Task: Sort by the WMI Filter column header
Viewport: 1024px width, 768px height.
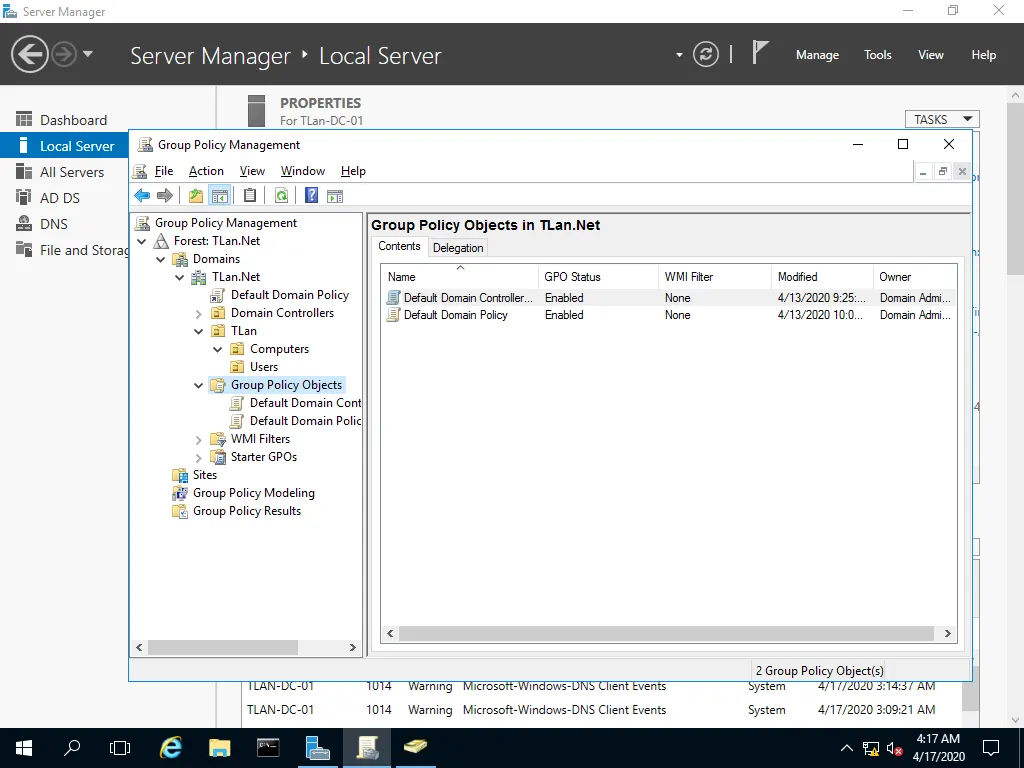Action: tap(715, 277)
